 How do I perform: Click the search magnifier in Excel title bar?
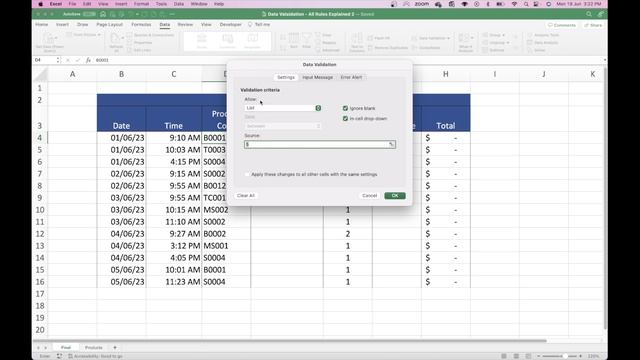click(589, 14)
